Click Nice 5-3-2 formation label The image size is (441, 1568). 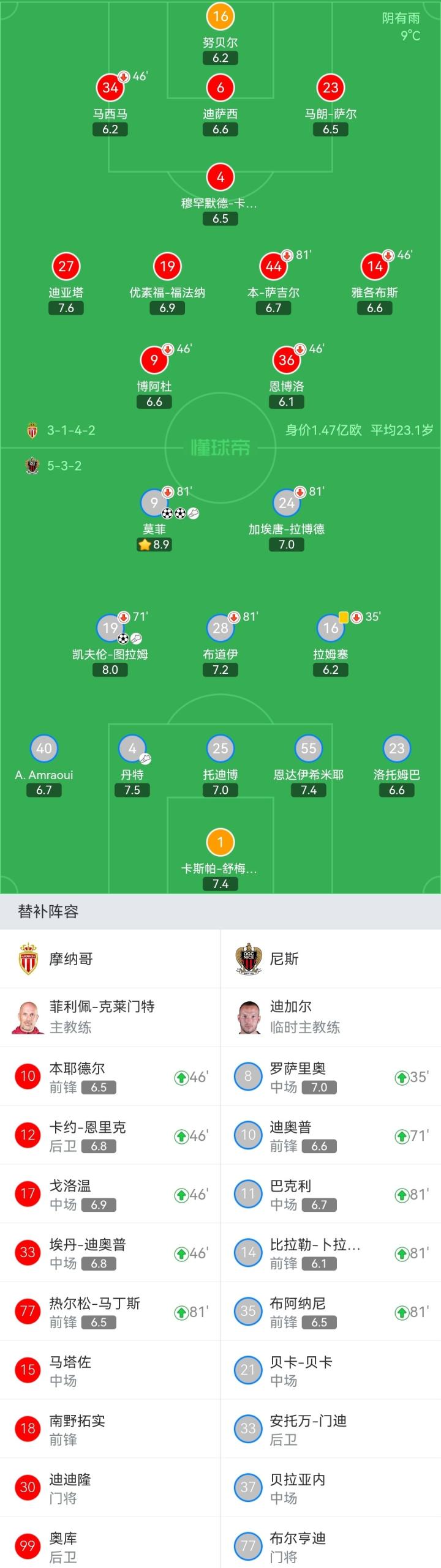64,466
